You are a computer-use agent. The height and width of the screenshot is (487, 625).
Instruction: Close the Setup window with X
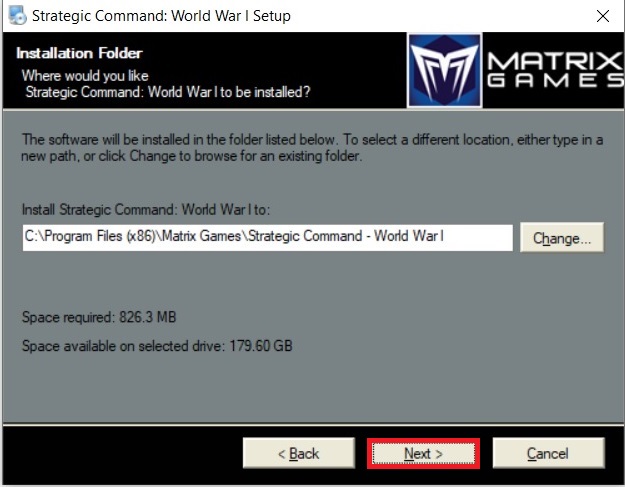[x=603, y=16]
